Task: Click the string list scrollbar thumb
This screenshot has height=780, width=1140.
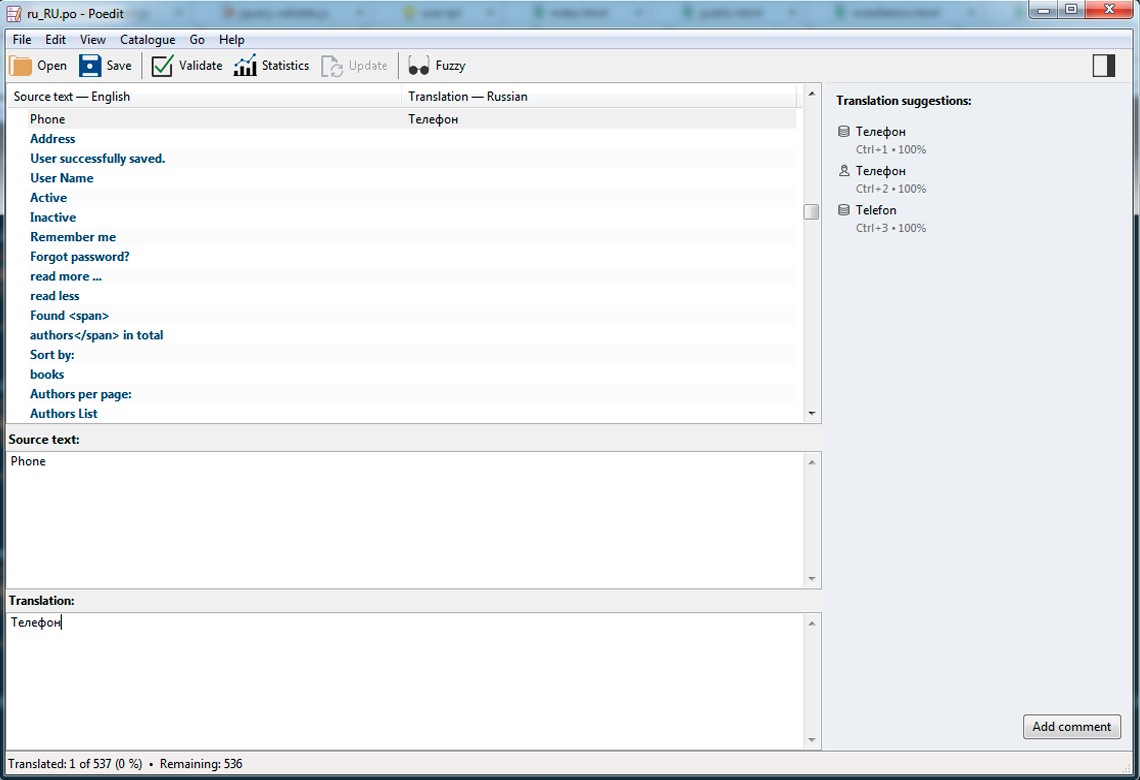Action: tap(811, 212)
